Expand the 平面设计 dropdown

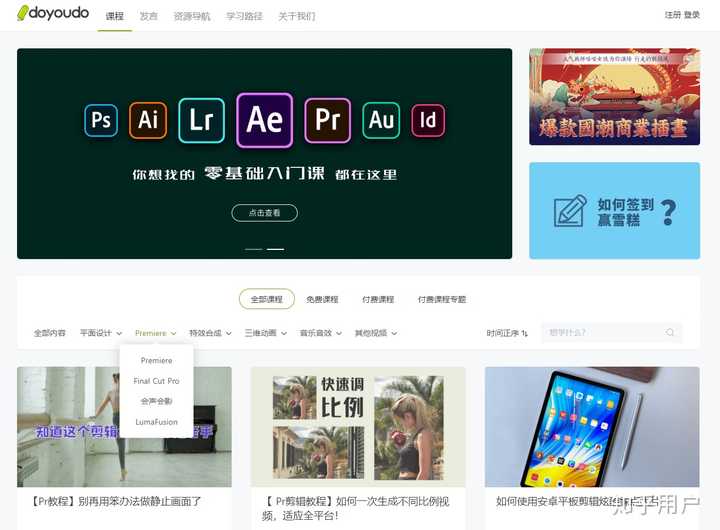pyautogui.click(x=101, y=333)
